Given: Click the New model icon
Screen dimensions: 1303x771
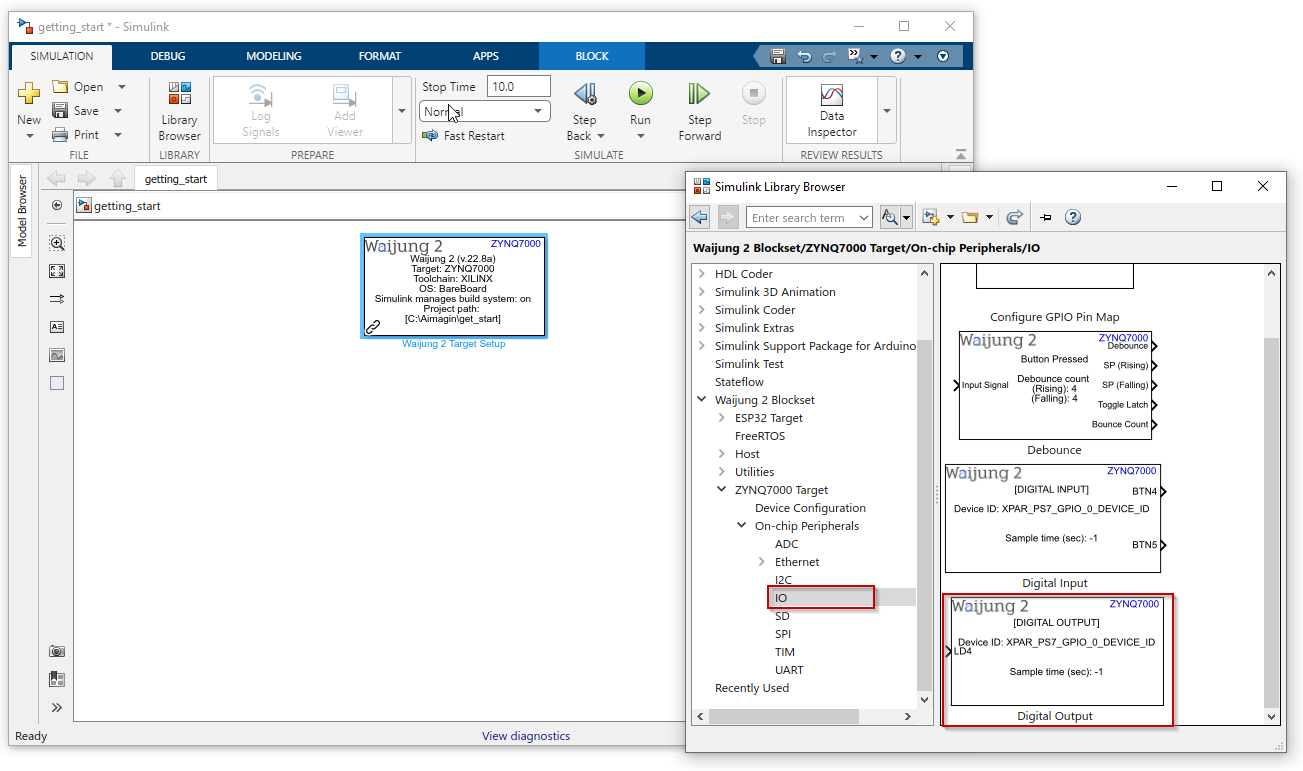Looking at the screenshot, I should (x=29, y=93).
